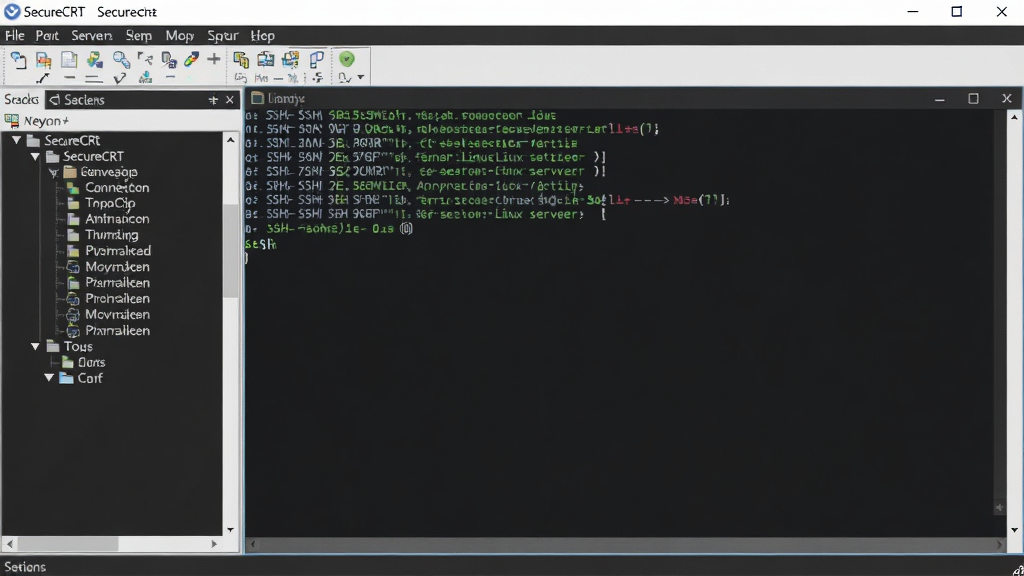Click the green round checkmark toolbar icon
The width and height of the screenshot is (1024, 576).
point(347,59)
